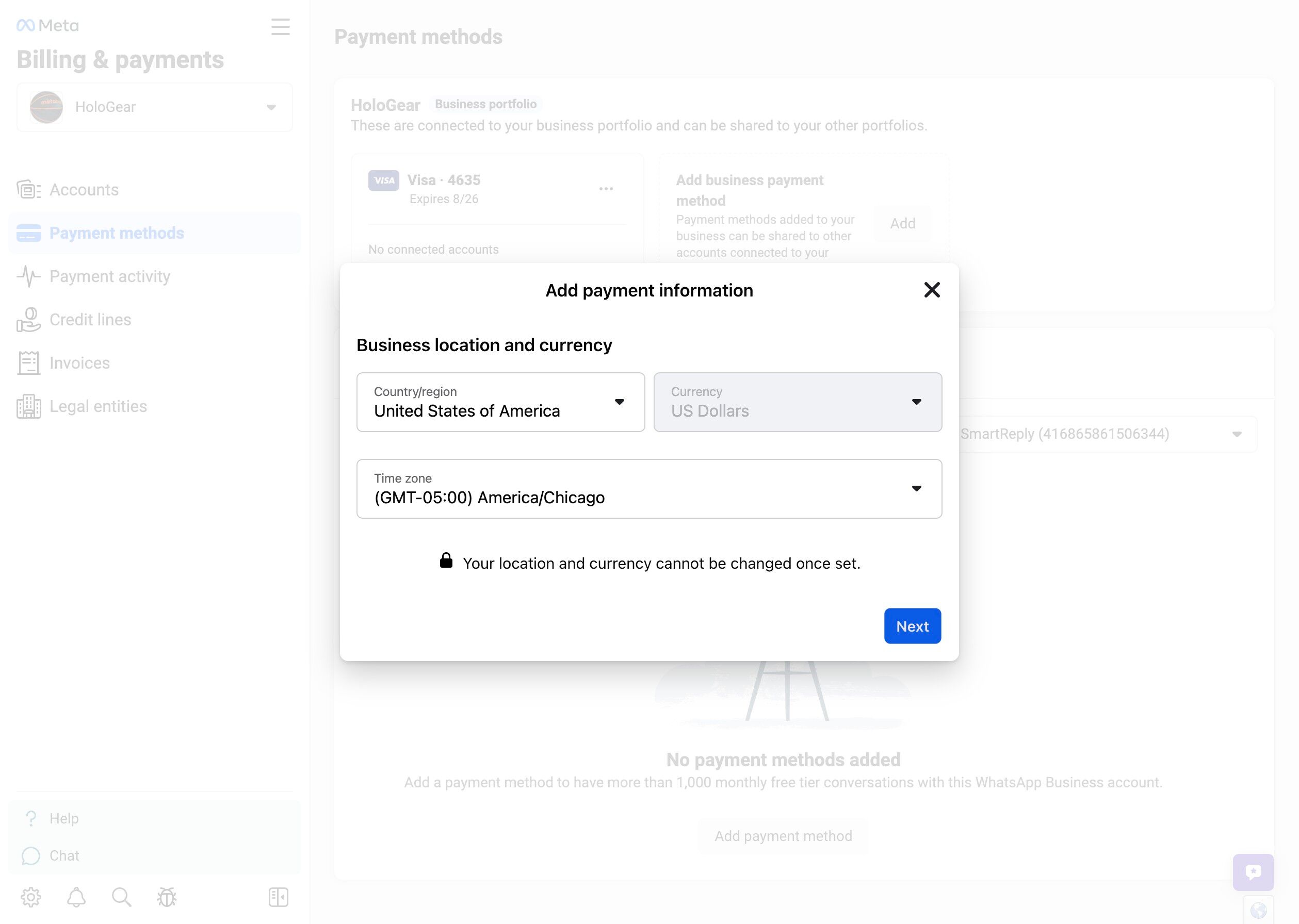Collapse sidebar using the panel icon
This screenshot has height=924, width=1299.
tap(279, 897)
